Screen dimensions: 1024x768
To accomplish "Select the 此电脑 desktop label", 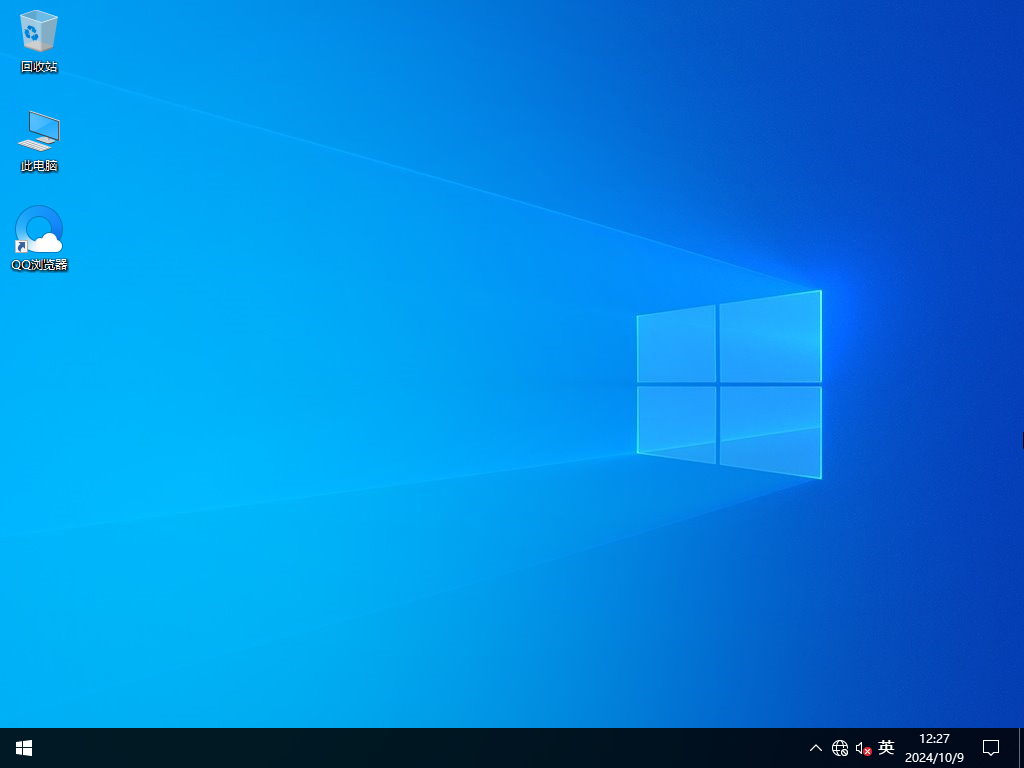I will click(37, 167).
